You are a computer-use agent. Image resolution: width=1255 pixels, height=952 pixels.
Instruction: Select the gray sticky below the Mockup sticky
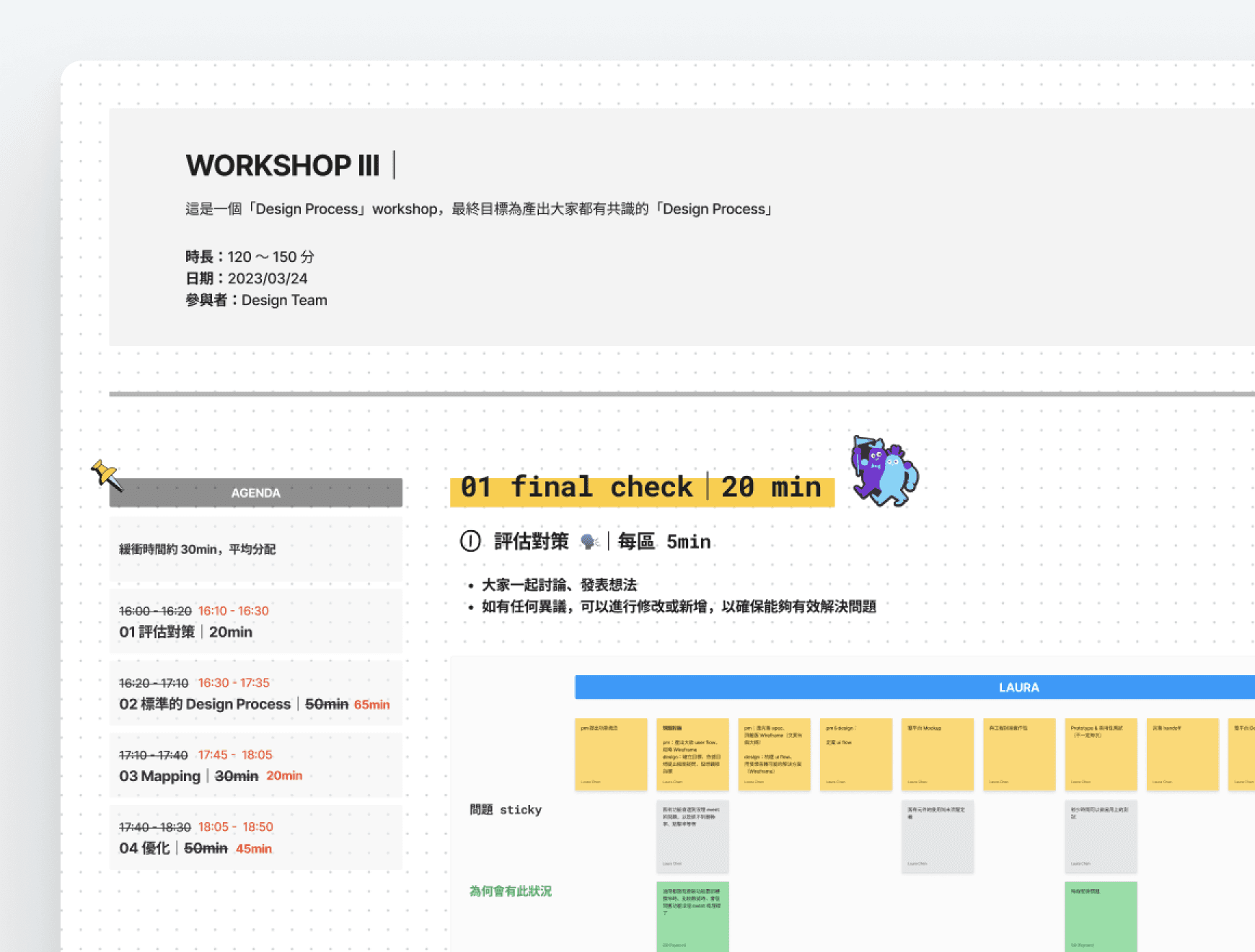937,836
